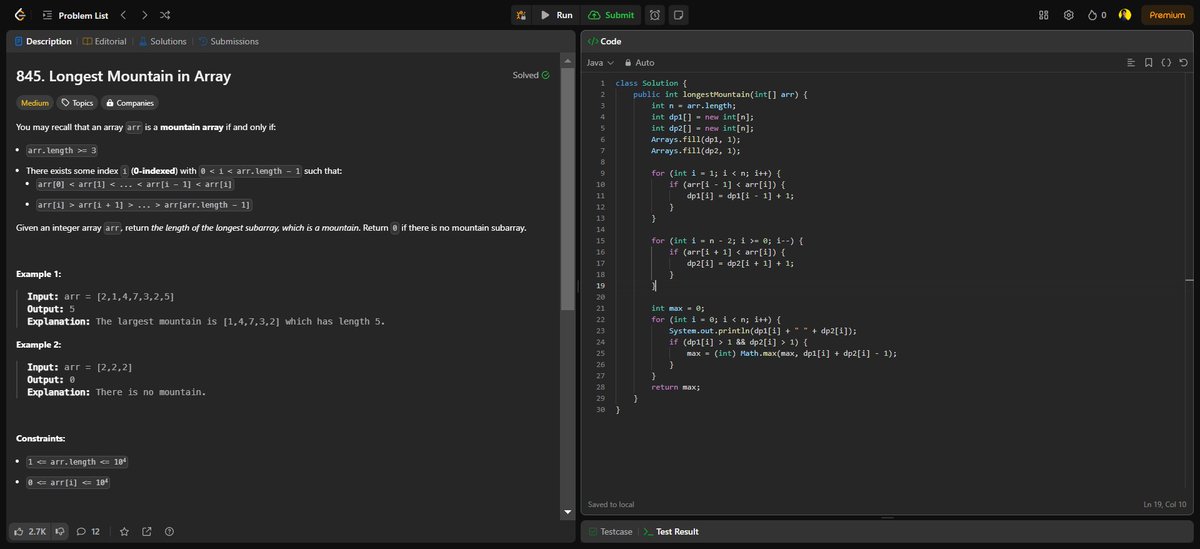Click the 'Output: 5' text in Example 1
The image size is (1200, 549).
pyautogui.click(x=51, y=309)
